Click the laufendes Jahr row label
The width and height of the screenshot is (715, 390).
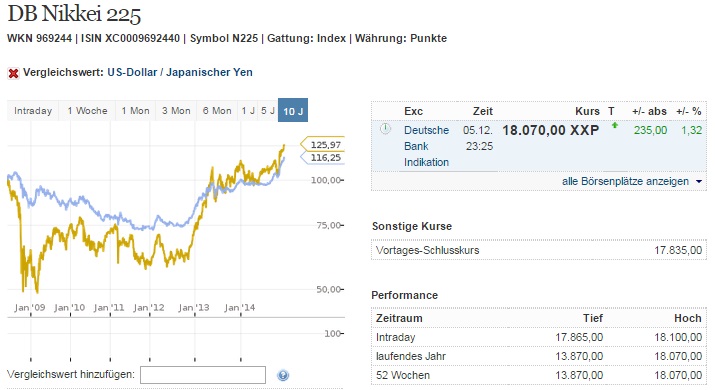[x=411, y=356]
